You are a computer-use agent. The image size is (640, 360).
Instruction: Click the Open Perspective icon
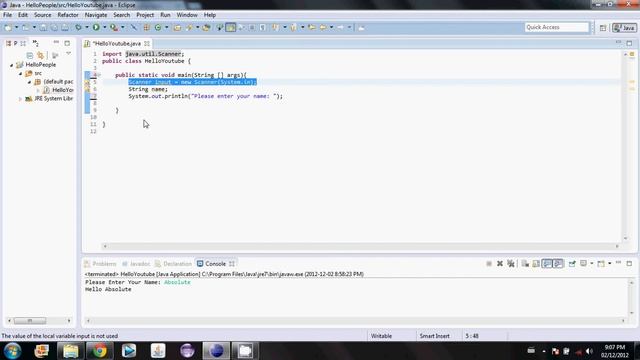(x=603, y=28)
